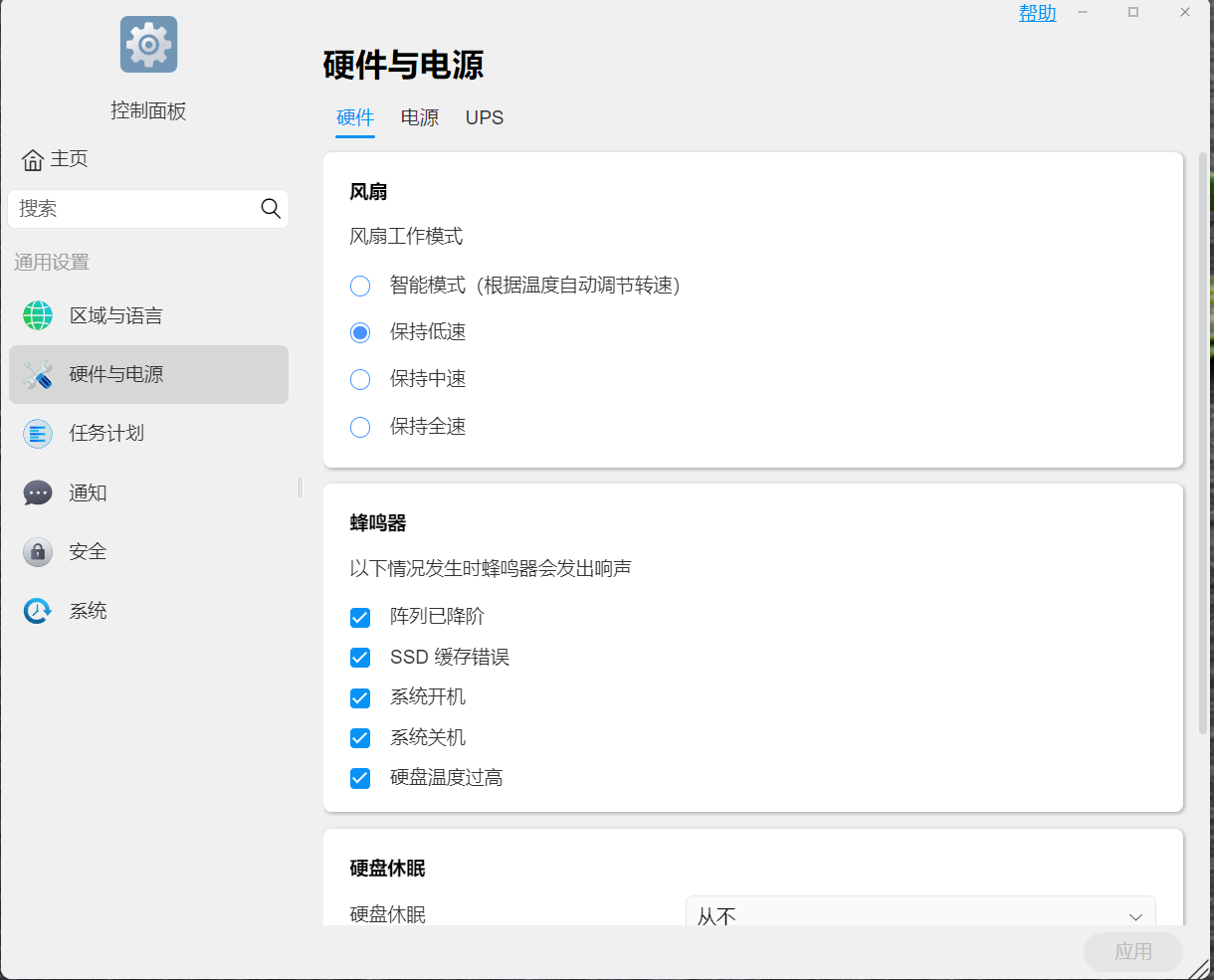Uncheck the 阵列已降阶 buzzer checkbox

360,618
